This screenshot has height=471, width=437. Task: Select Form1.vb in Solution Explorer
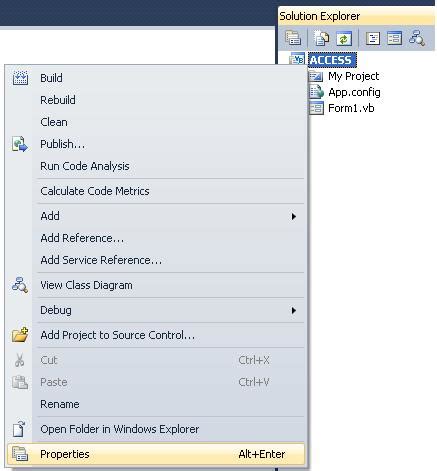point(351,108)
